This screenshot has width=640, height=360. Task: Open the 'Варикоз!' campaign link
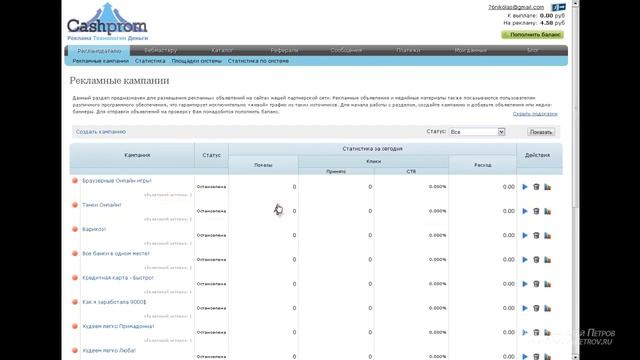(x=94, y=229)
